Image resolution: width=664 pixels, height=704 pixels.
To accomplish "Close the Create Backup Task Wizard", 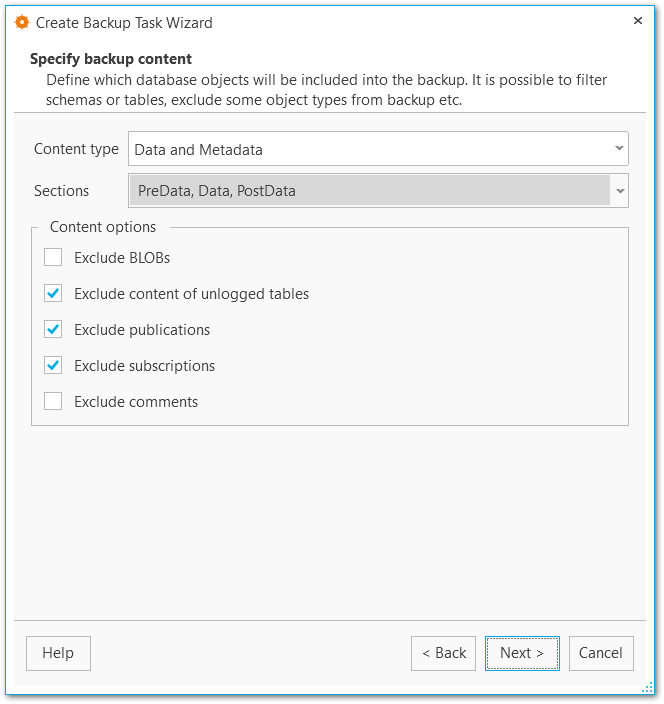I will tap(638, 21).
